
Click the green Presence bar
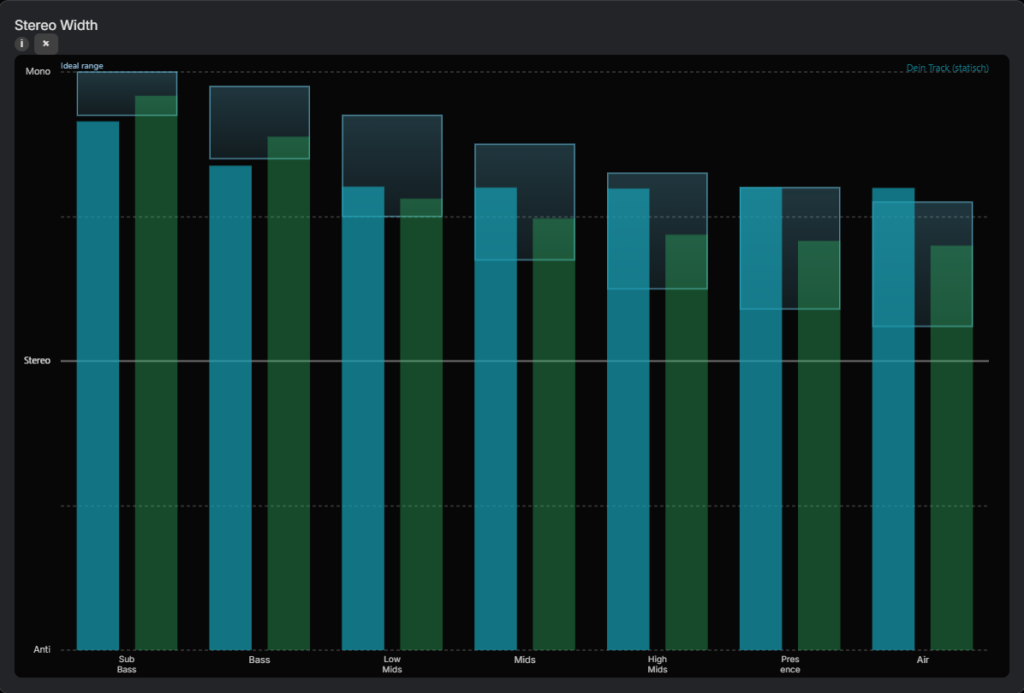pos(818,460)
